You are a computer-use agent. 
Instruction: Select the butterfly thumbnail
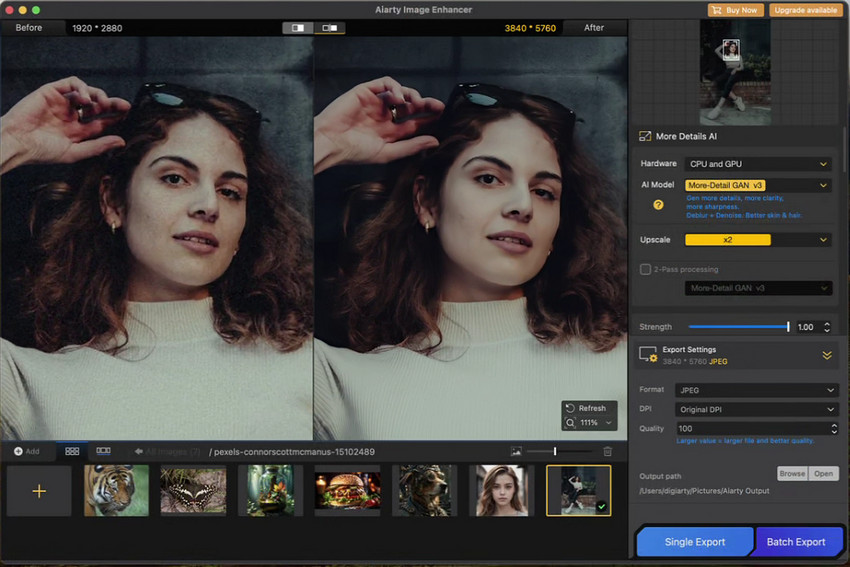click(x=194, y=491)
